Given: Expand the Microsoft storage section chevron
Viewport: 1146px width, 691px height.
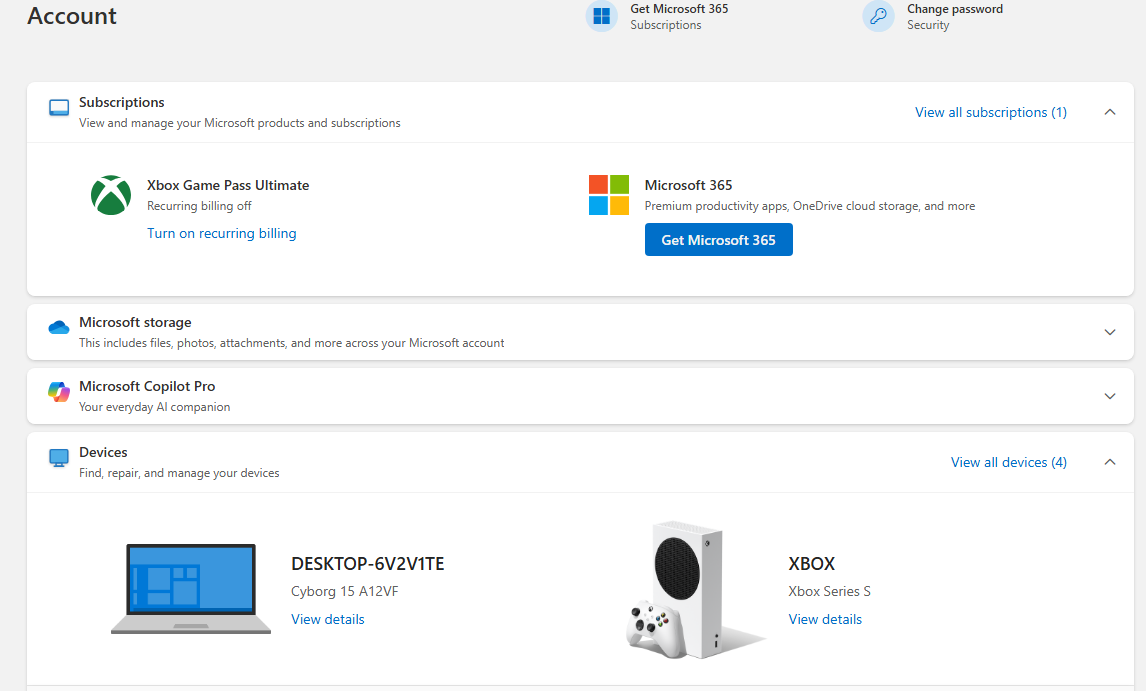Looking at the screenshot, I should tap(1109, 332).
